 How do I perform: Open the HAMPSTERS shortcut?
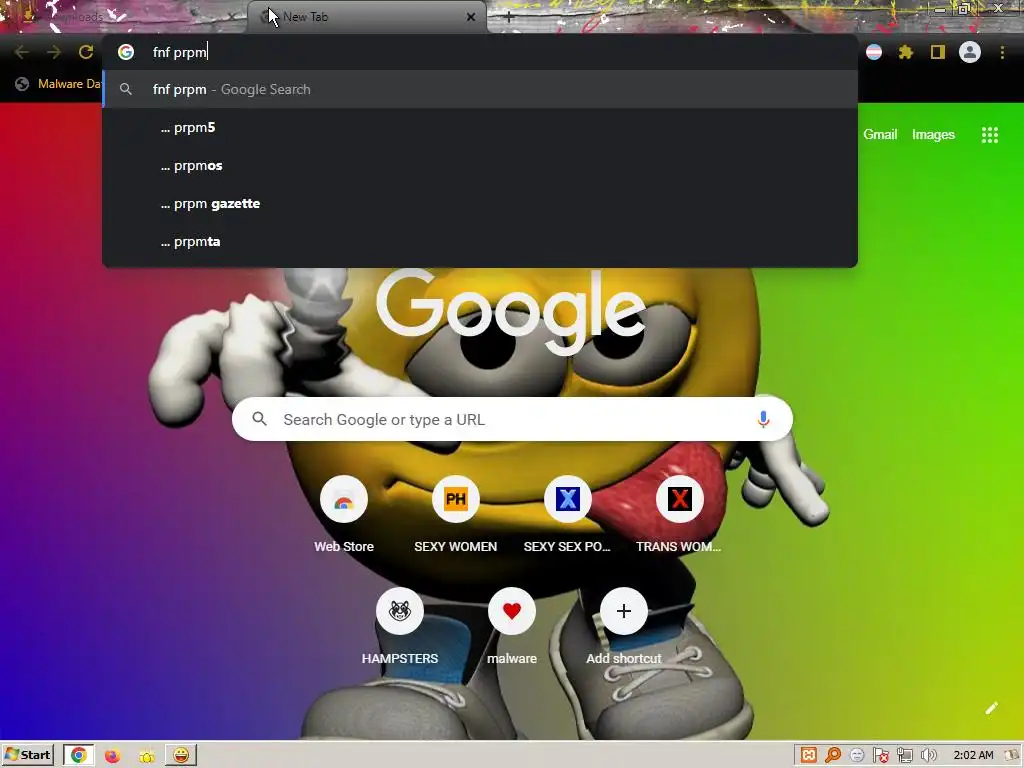[x=400, y=611]
